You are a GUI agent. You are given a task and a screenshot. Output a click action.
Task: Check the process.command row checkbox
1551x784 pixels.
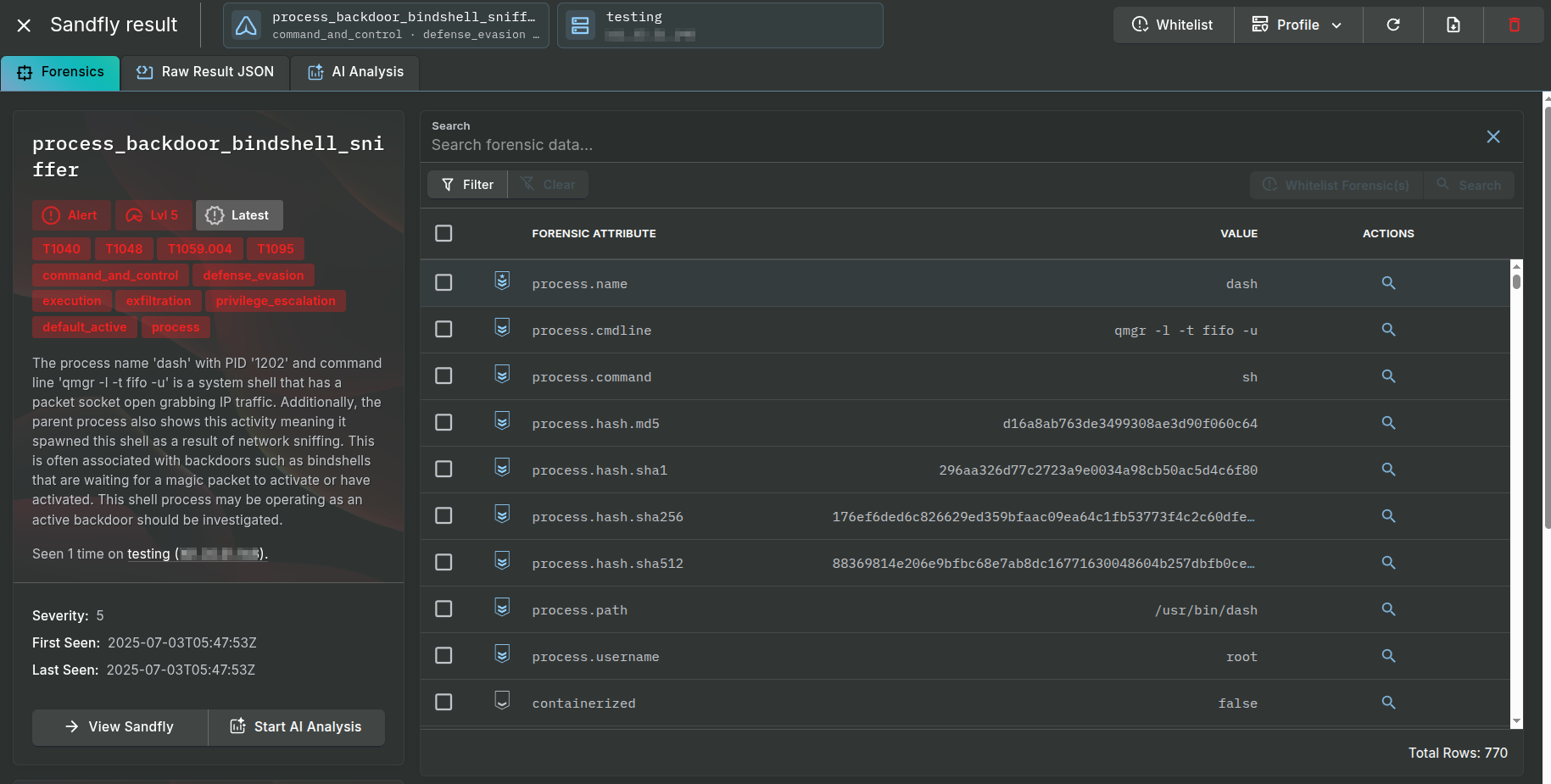444,375
